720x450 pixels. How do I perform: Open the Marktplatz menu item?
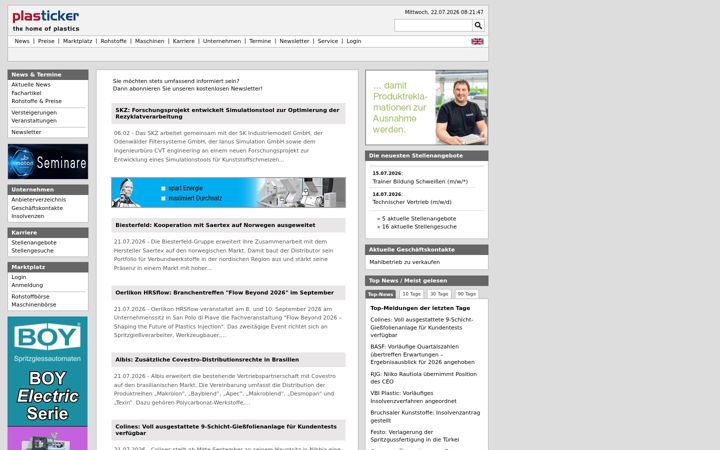[x=77, y=41]
